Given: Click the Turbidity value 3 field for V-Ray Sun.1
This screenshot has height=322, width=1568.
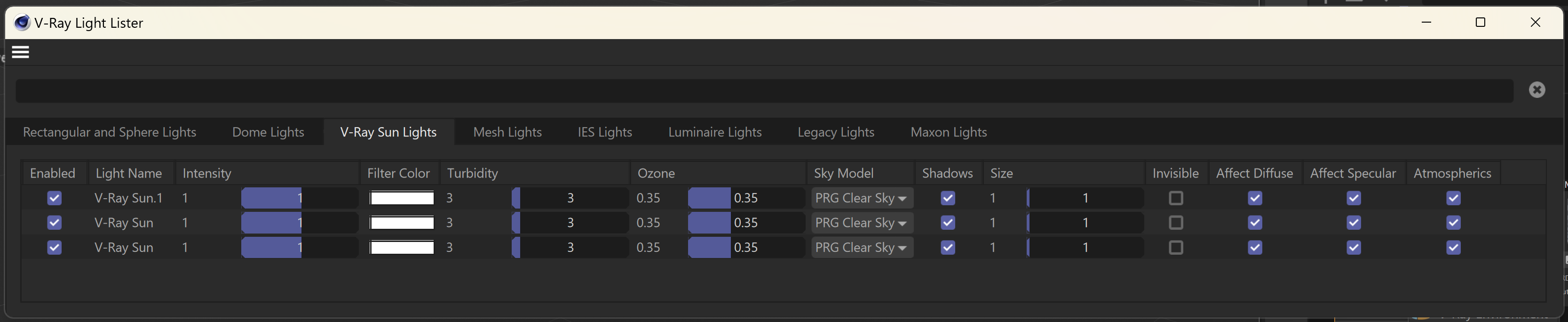Looking at the screenshot, I should tap(449, 198).
